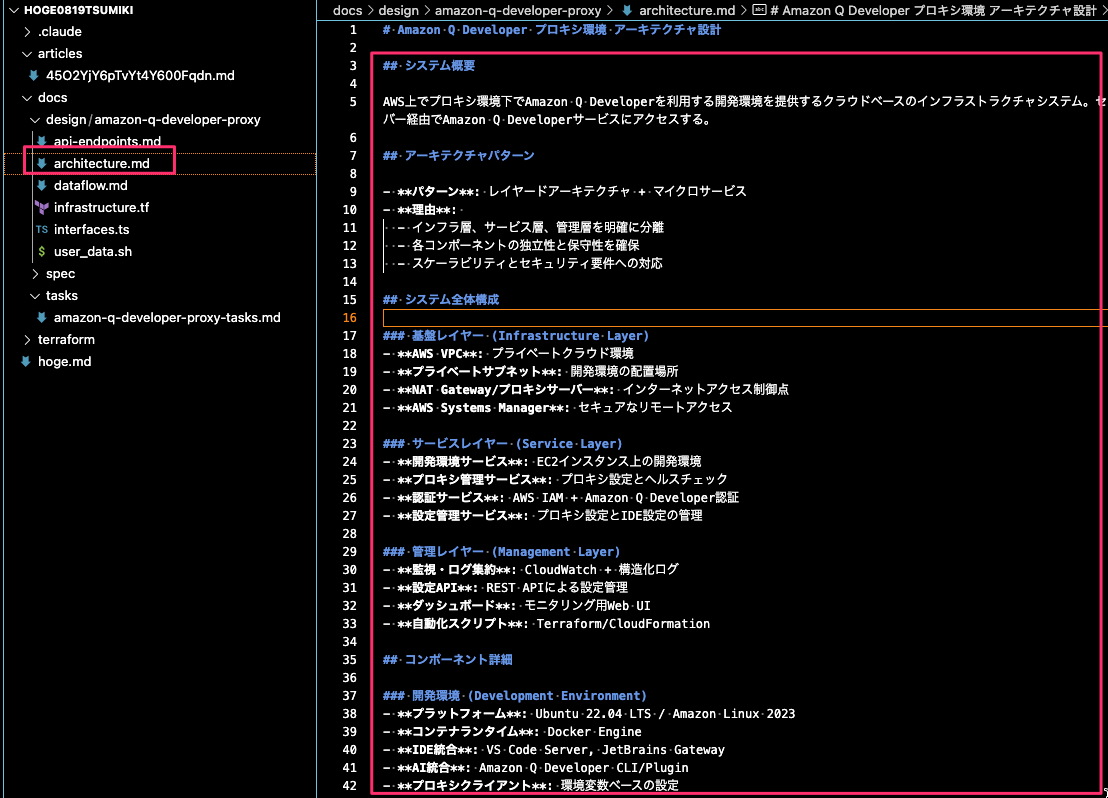
Task: Click heading symbol icon in breadcrumb
Action: tap(759, 11)
